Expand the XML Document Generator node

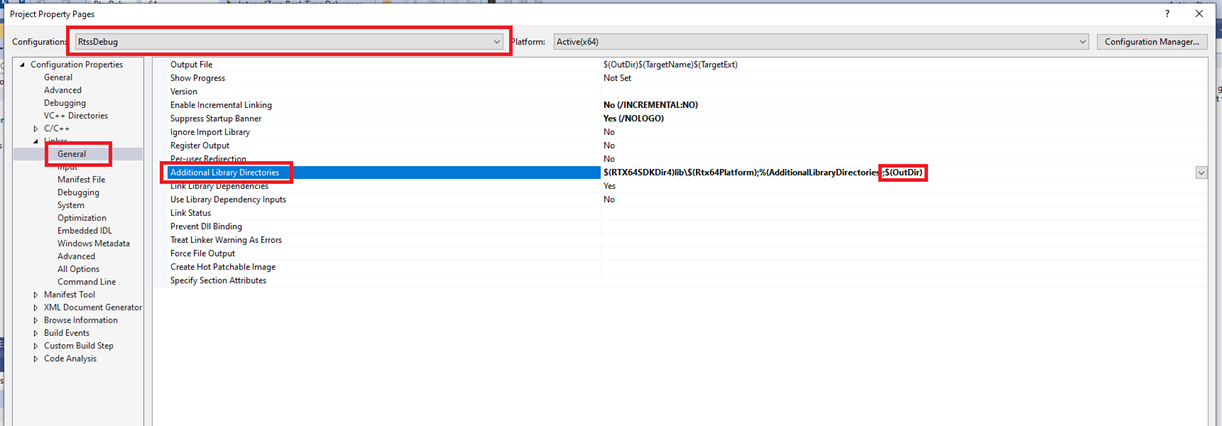tap(36, 308)
